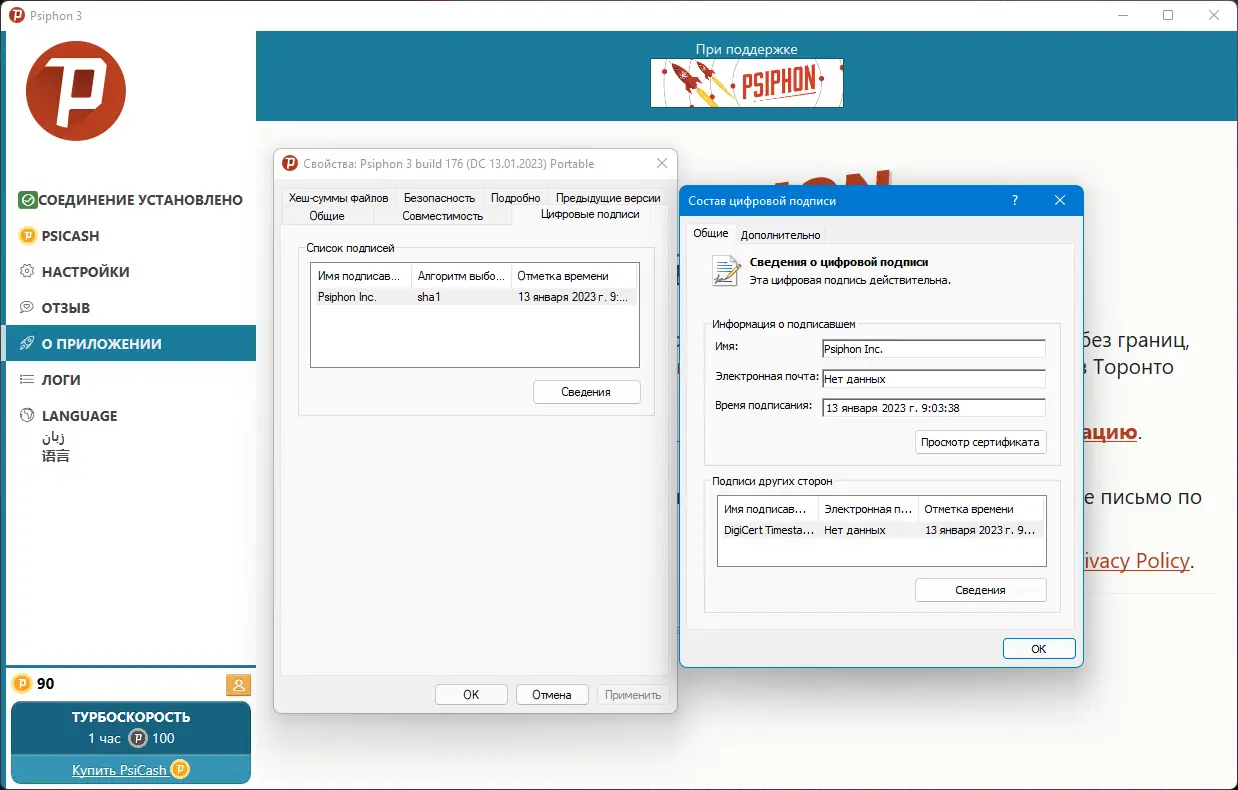
Task: Click the list icon beside Логи
Action: coord(28,379)
